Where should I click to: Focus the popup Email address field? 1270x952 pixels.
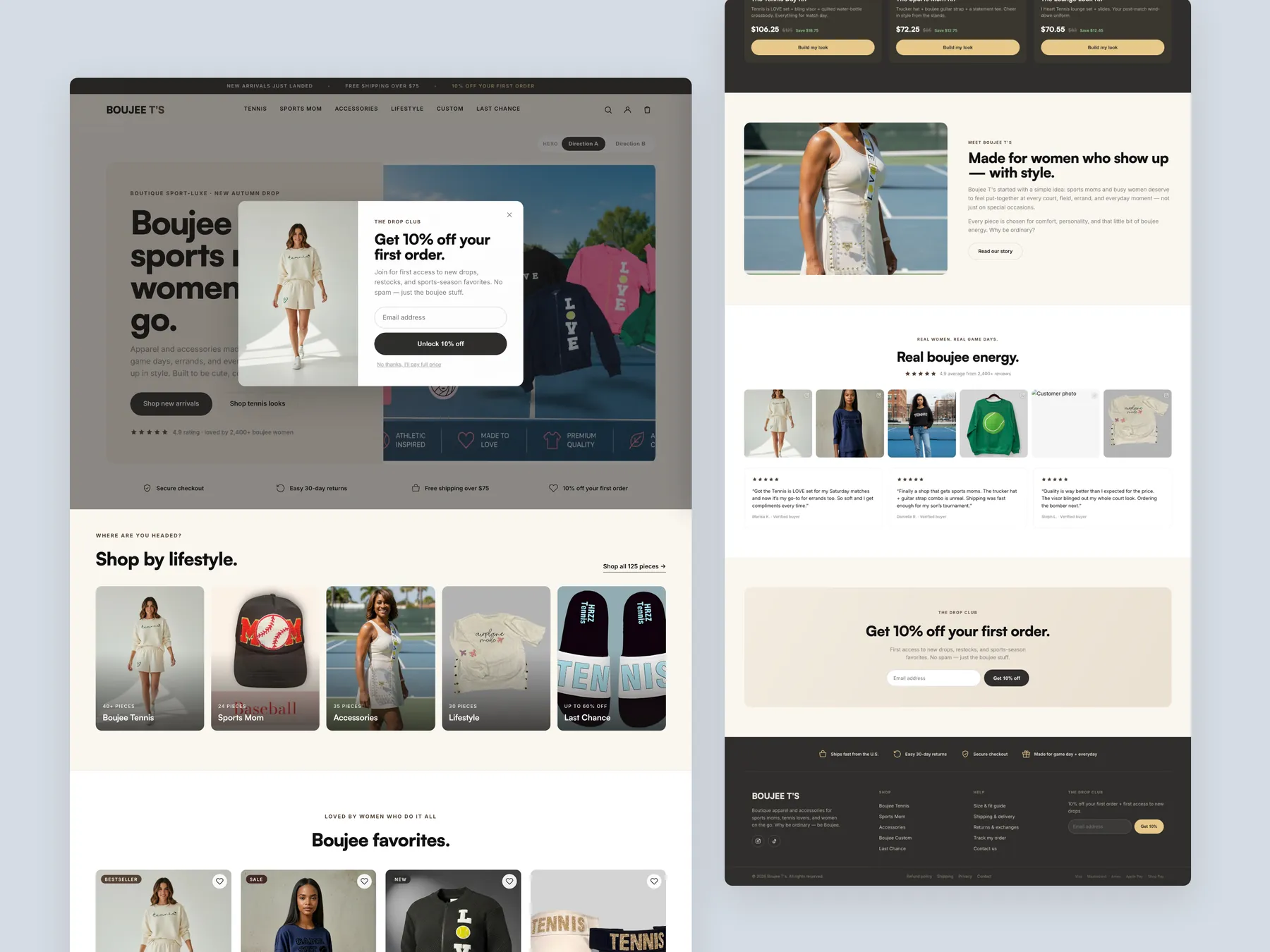point(440,317)
